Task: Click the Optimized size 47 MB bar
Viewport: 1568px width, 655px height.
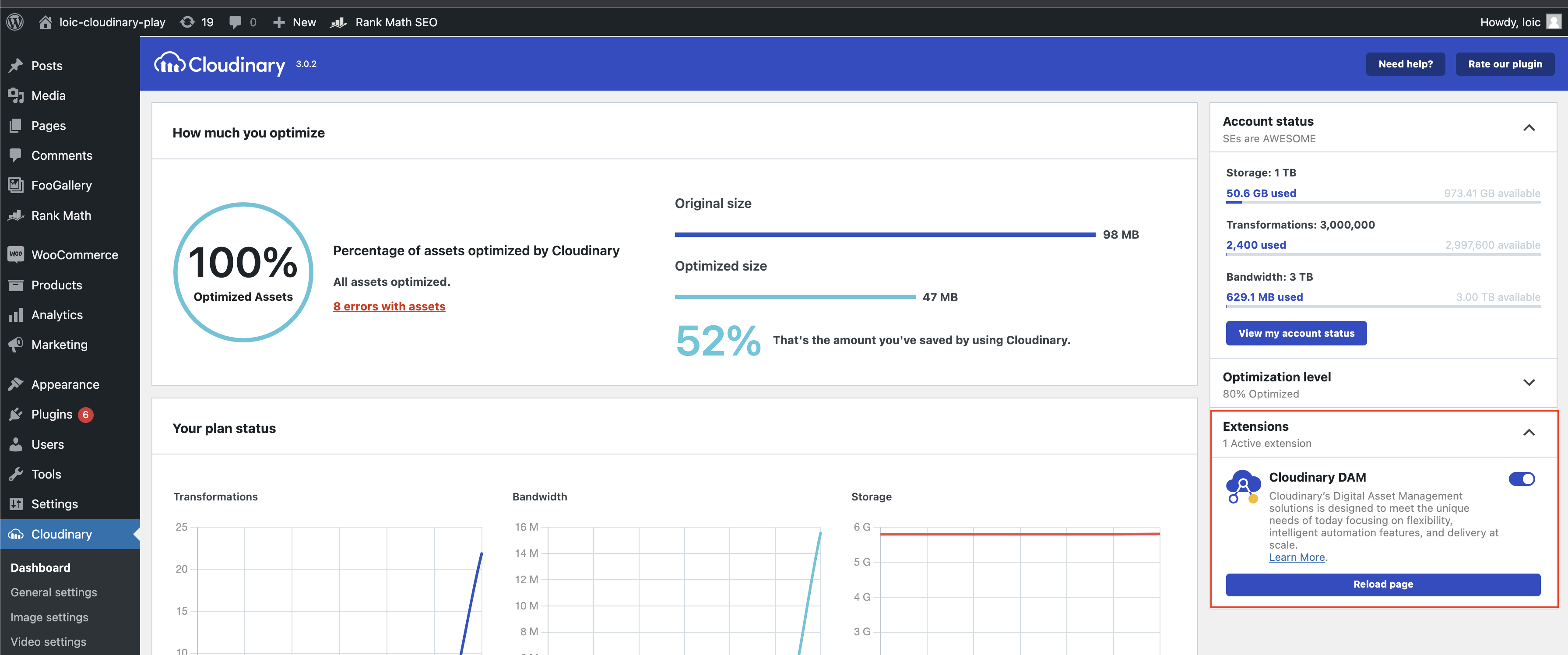Action: (x=795, y=297)
